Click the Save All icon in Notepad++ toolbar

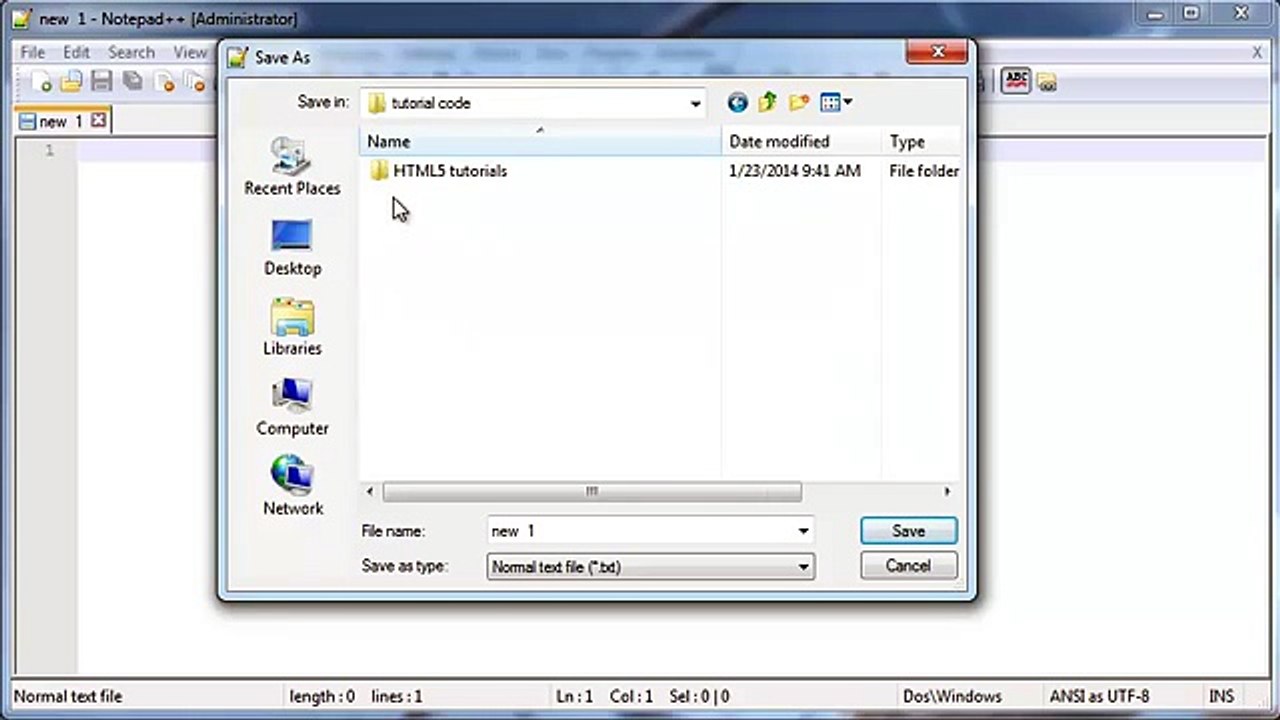point(132,82)
